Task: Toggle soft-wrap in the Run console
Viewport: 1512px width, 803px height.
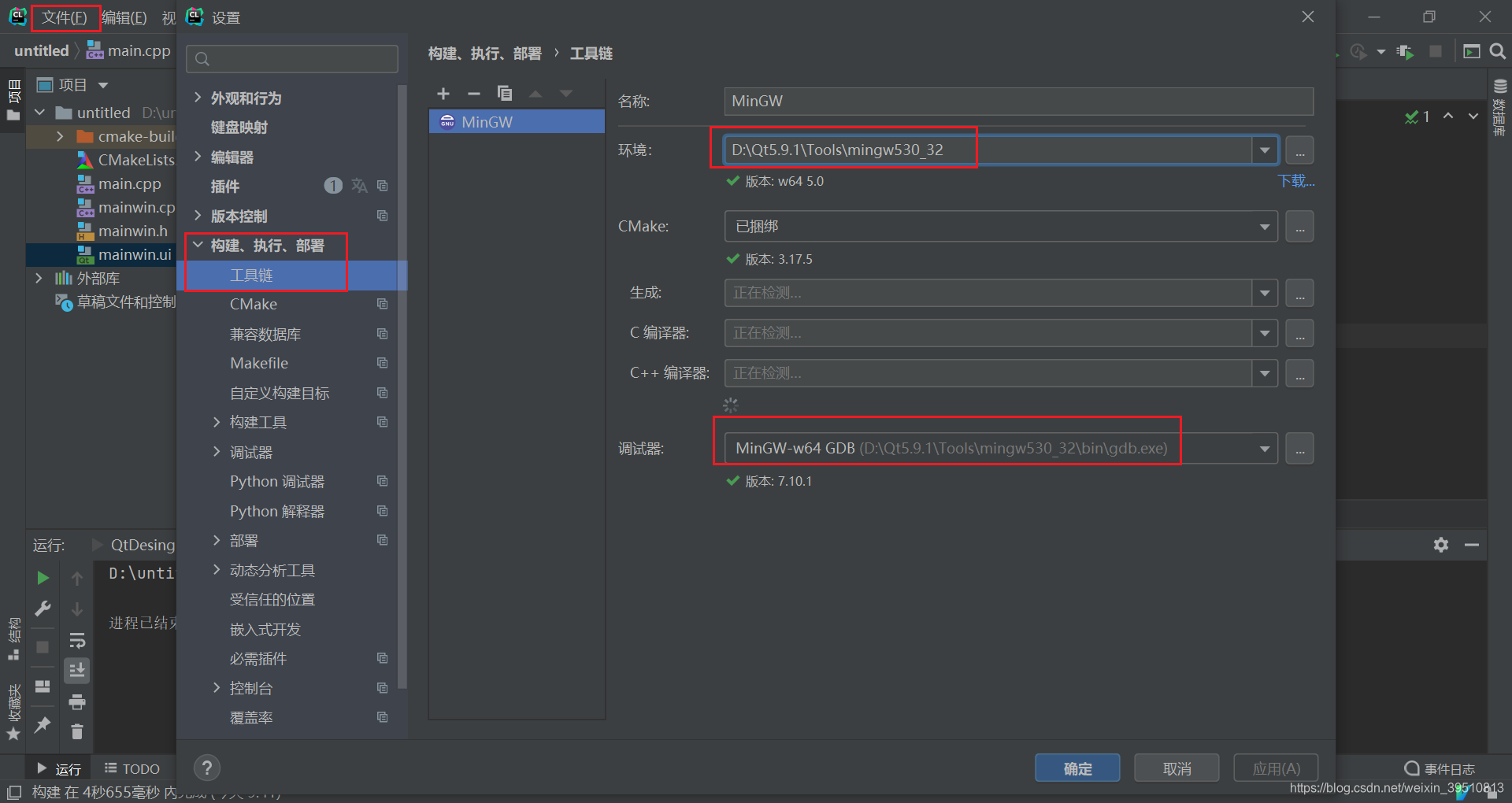Action: tap(77, 640)
